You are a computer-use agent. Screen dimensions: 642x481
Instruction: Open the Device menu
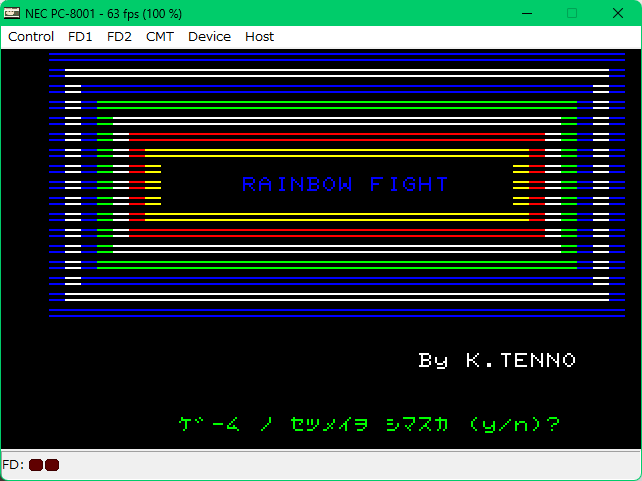coord(209,37)
